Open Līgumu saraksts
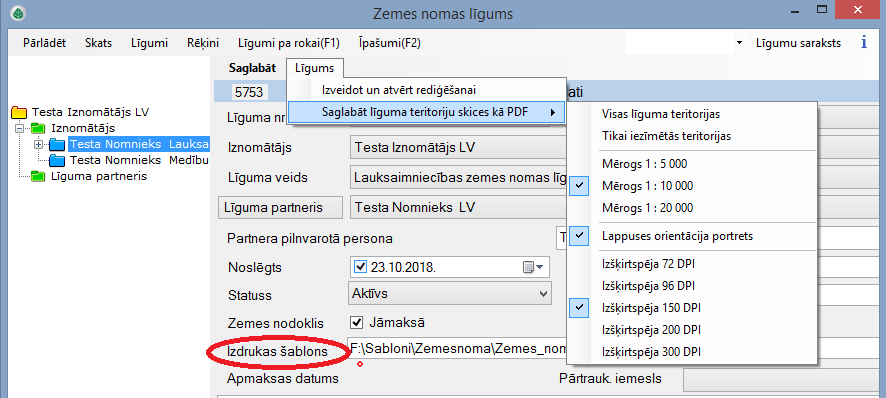Screen dimensions: 886x398 798,43
